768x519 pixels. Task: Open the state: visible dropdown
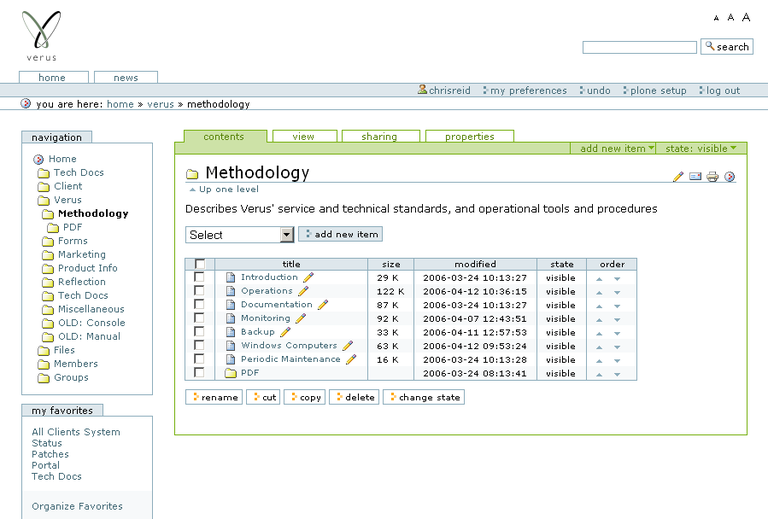[705, 148]
